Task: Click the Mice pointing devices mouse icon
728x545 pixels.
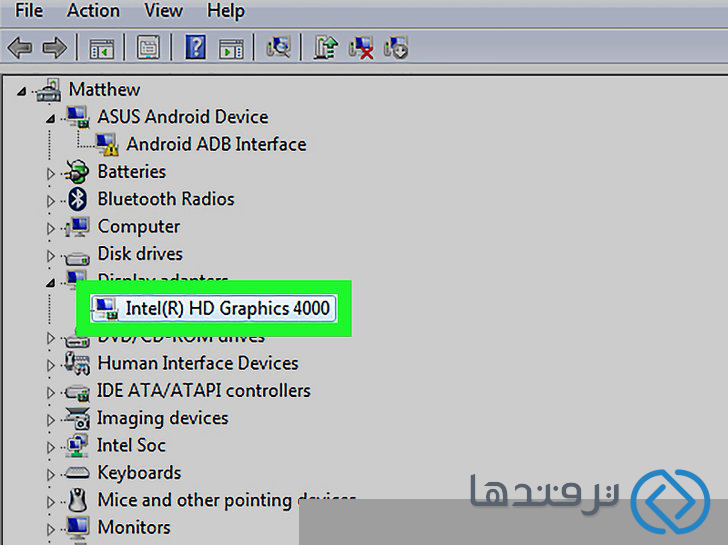Action: pos(78,500)
